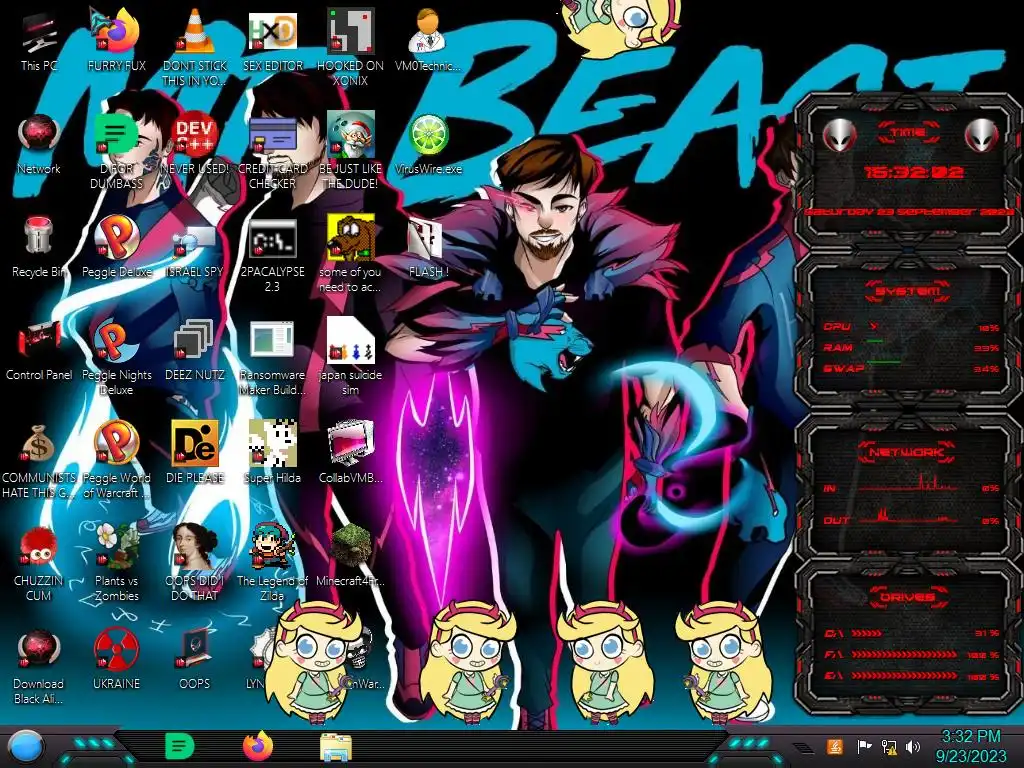Image resolution: width=1024 pixels, height=768 pixels.
Task: Launch VirusWire.exe lime icon
Action: [428, 145]
